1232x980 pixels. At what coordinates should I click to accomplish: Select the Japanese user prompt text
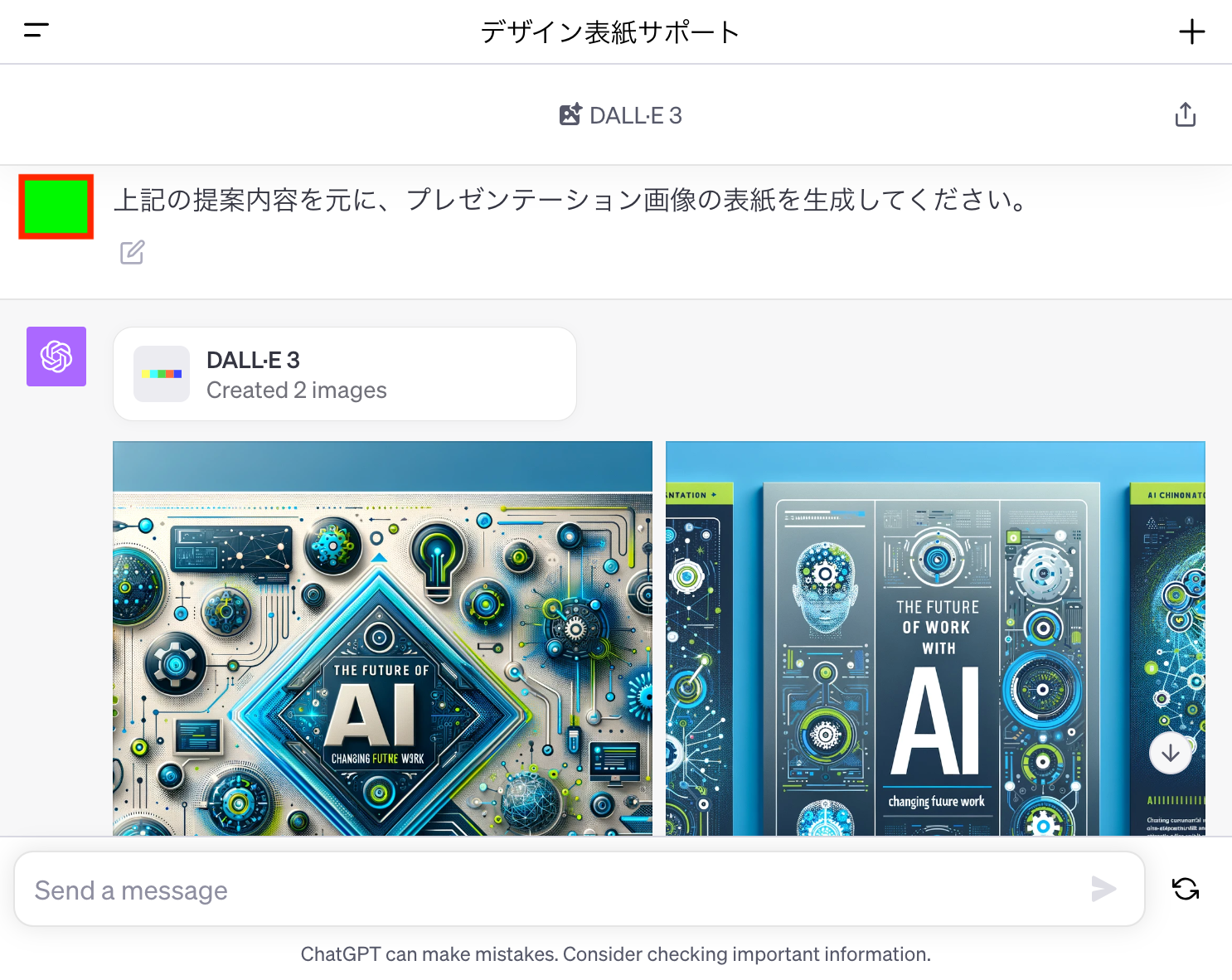[572, 201]
